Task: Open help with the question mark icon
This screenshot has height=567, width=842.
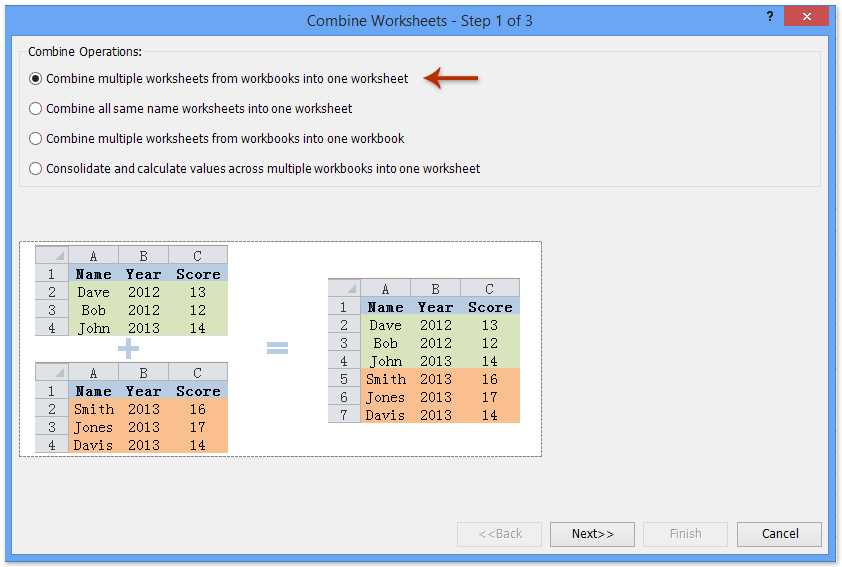Action: pyautogui.click(x=769, y=19)
